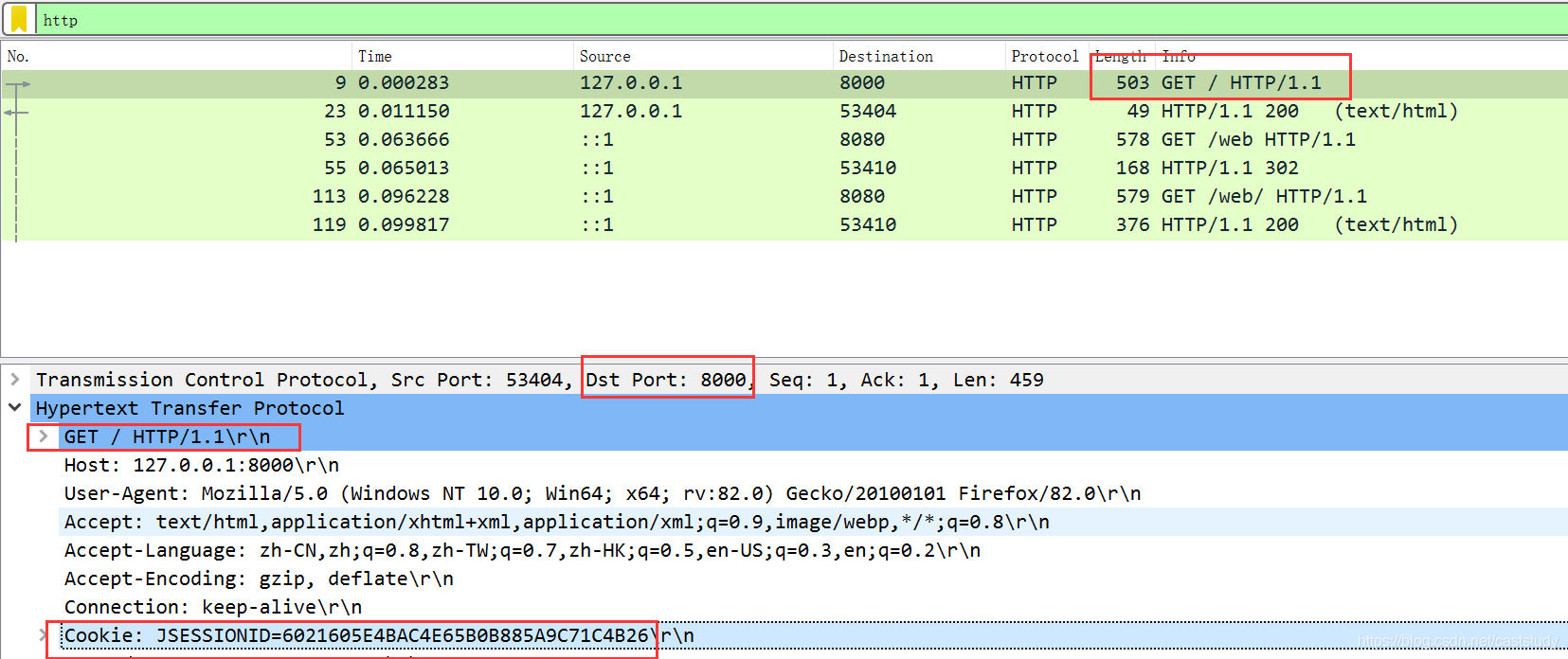Select the User-Agent header line
The image size is (1568, 659).
click(603, 493)
